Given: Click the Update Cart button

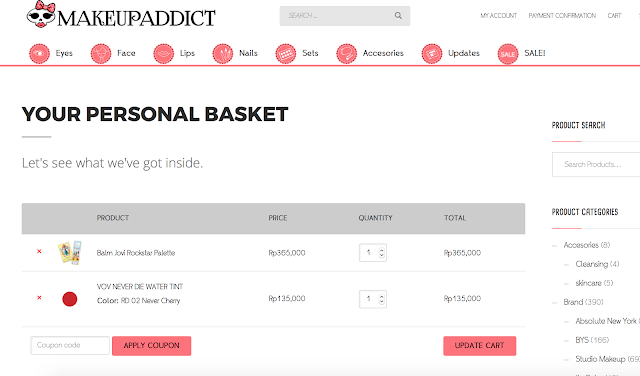Looking at the screenshot, I should [480, 346].
